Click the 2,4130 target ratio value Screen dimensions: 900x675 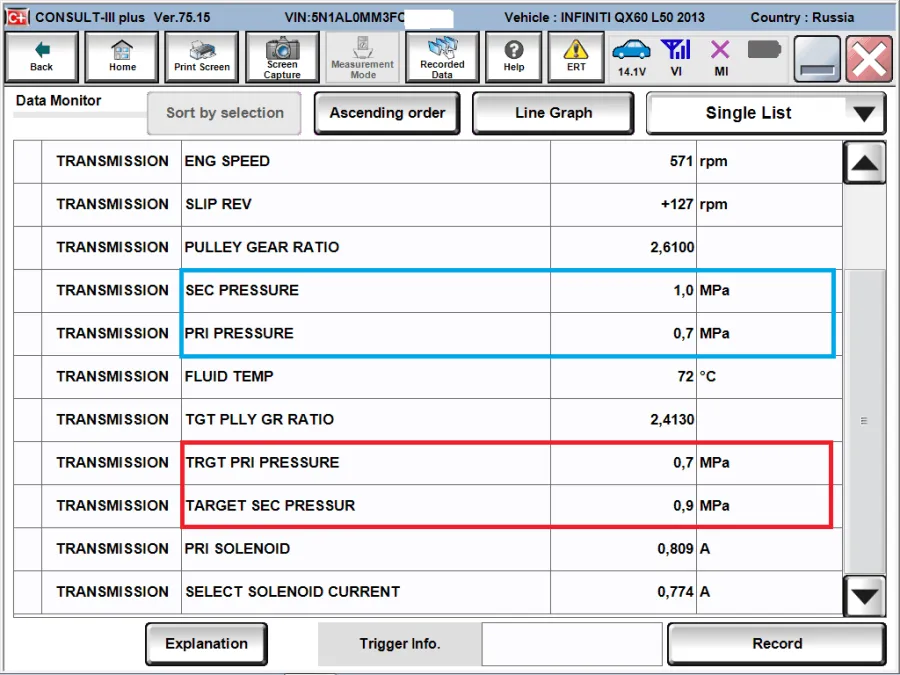coord(672,420)
